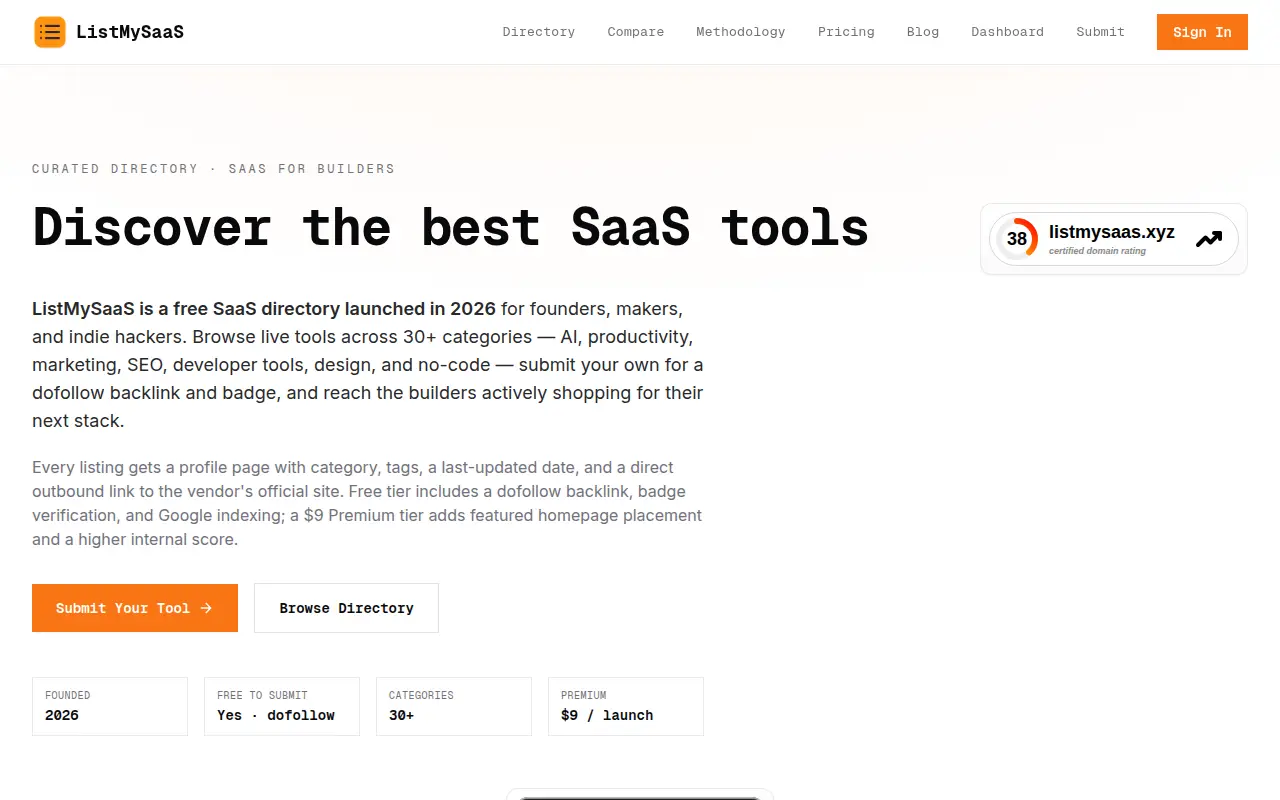The image size is (1280, 800).
Task: Click the Founded 2026 stat card
Action: click(110, 706)
